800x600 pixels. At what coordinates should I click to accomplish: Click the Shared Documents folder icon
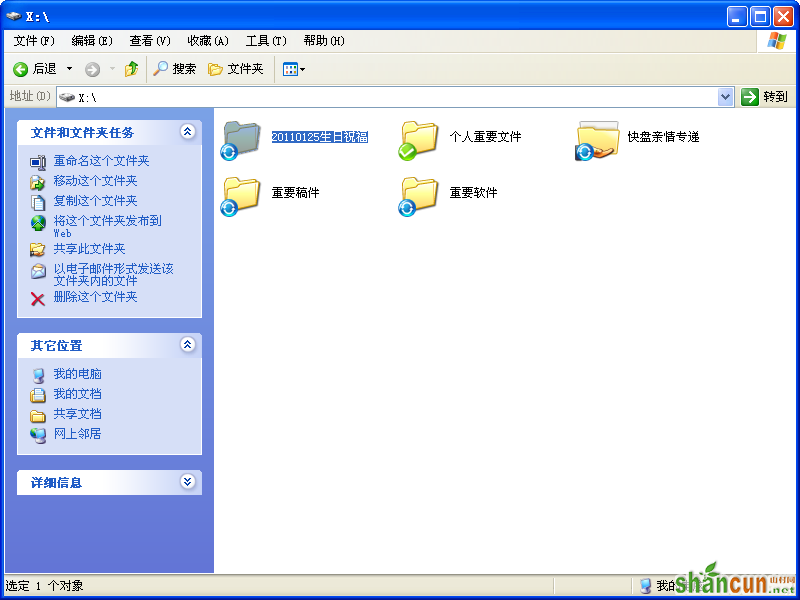coord(38,416)
